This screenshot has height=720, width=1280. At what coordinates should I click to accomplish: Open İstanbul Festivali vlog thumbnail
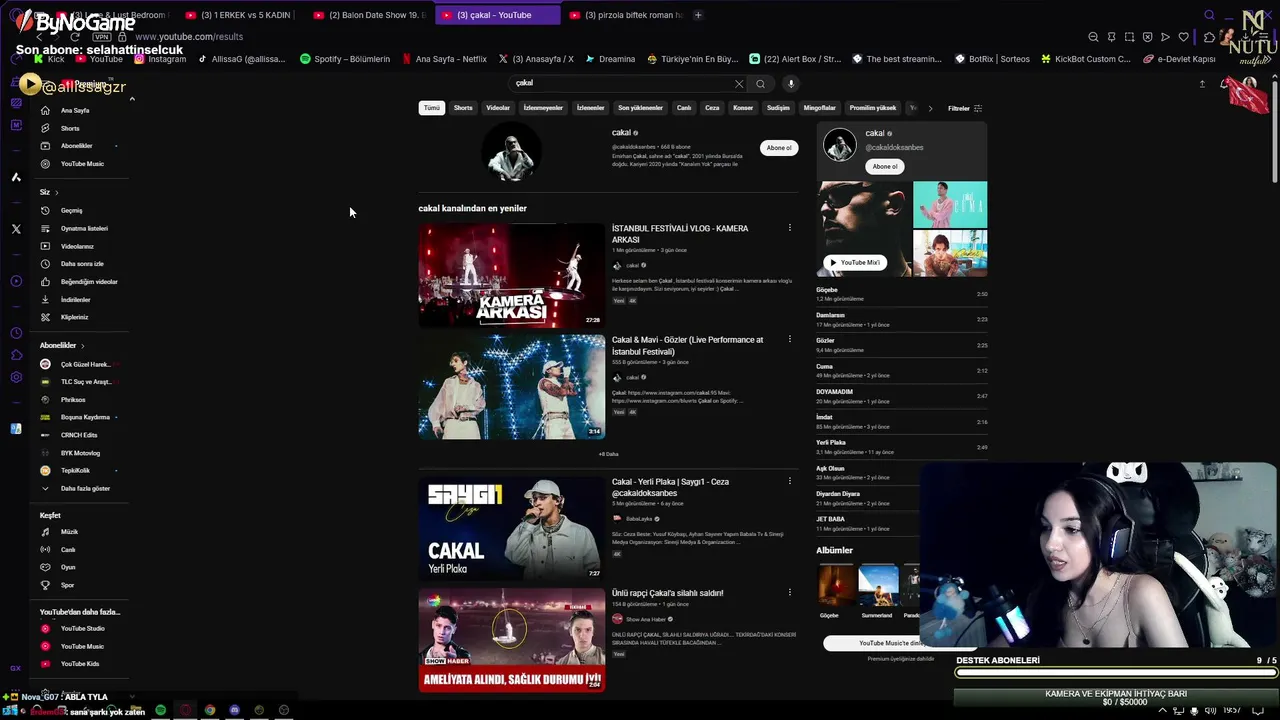[x=512, y=275]
